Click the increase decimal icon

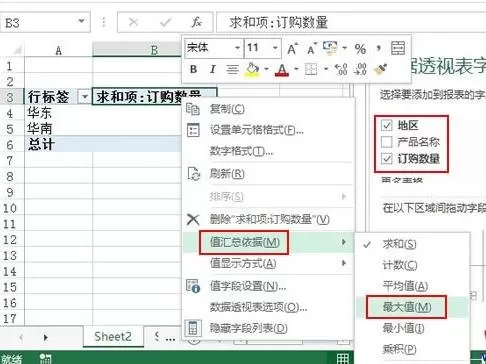click(x=341, y=69)
